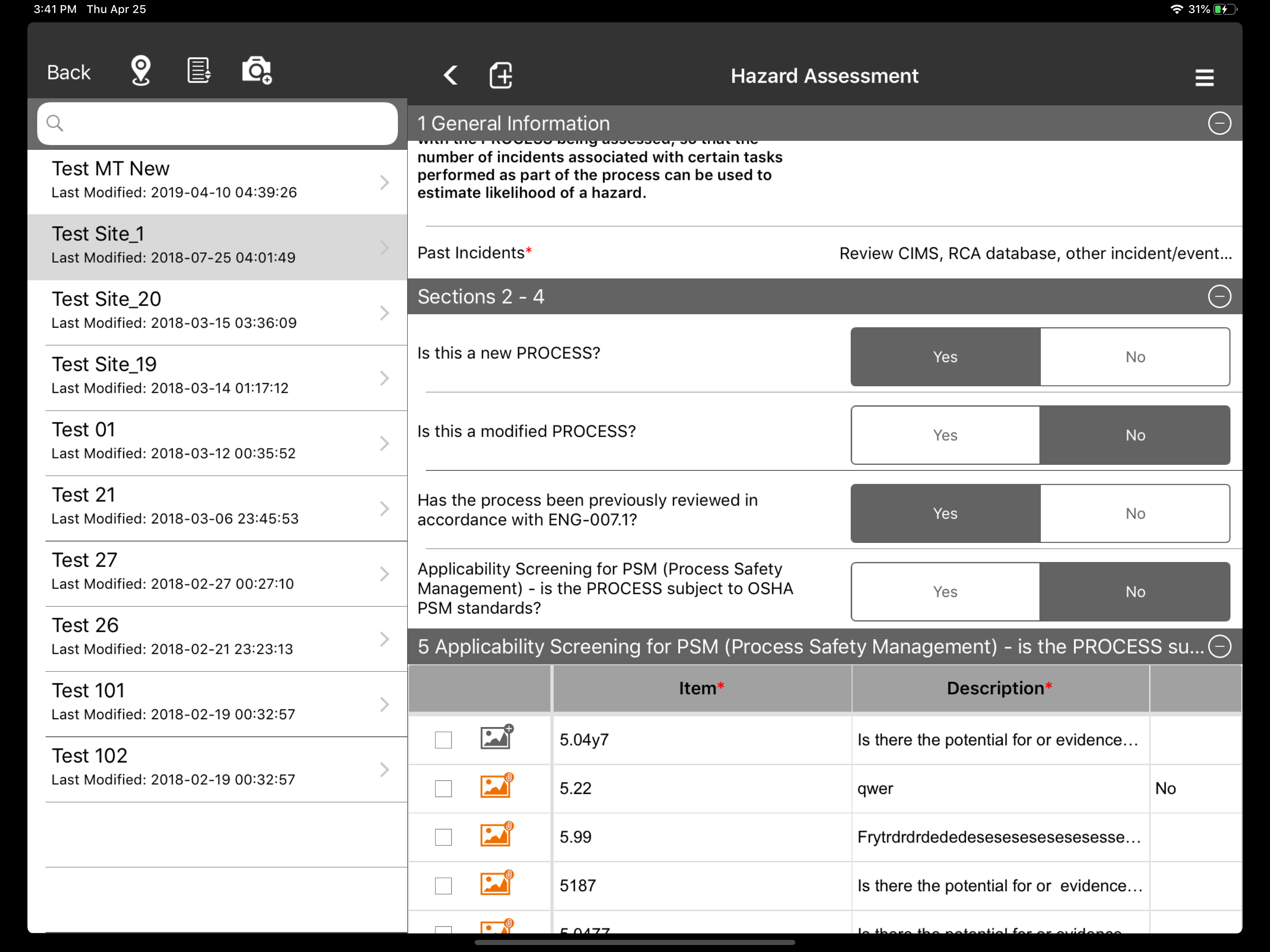Tap the image icon for item 5.04y7

(x=496, y=738)
